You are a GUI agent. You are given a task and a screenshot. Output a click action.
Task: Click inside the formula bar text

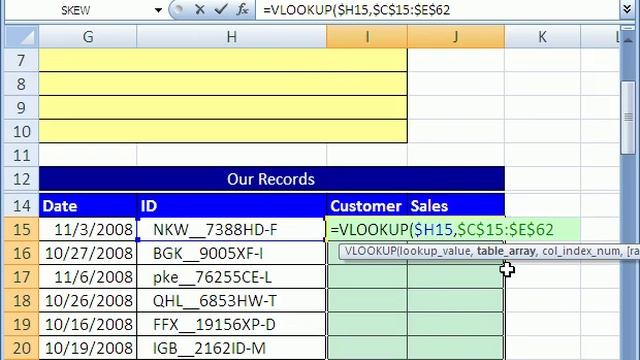click(x=356, y=10)
